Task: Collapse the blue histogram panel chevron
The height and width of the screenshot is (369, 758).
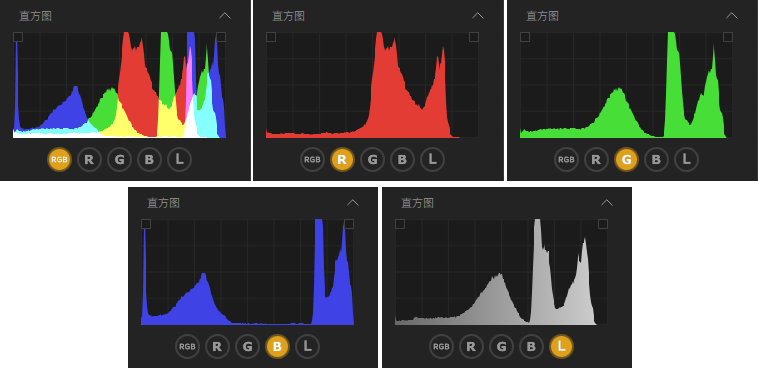Action: 353,203
